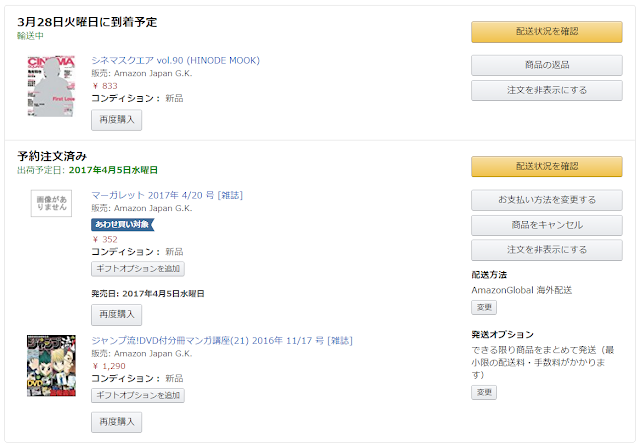
Task: Click 変更 under 発送オプション
Action: click(484, 393)
